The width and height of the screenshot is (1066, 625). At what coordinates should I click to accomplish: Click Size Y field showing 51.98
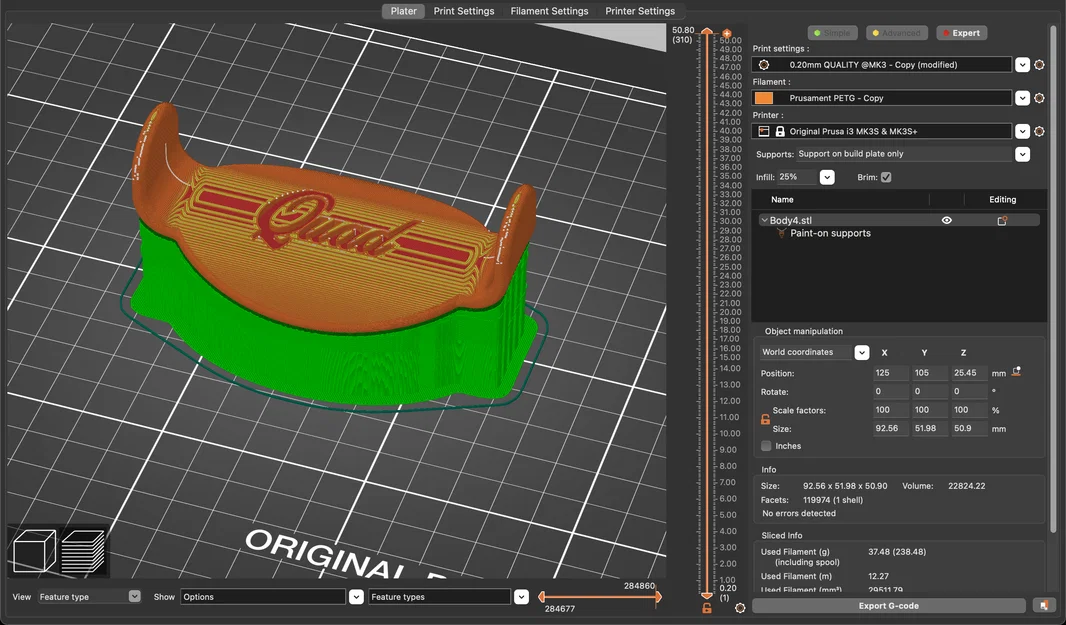click(x=929, y=428)
